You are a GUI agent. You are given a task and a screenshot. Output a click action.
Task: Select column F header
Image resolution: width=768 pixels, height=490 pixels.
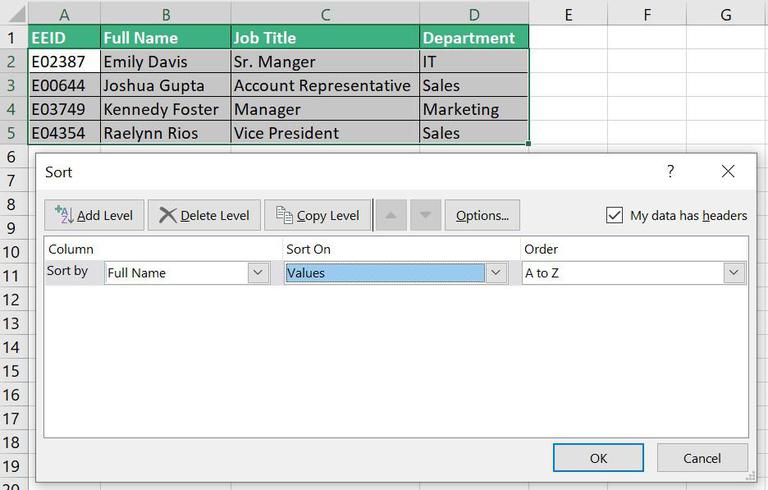coord(647,14)
